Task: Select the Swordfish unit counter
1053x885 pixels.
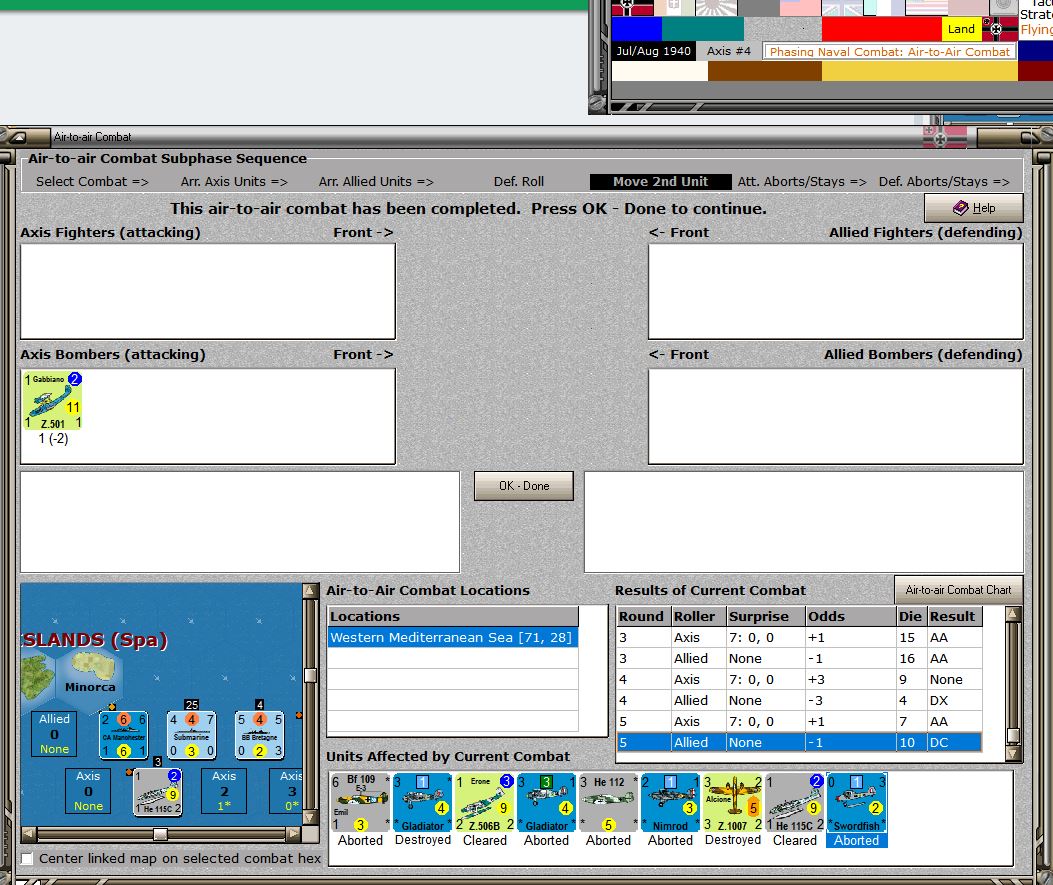Action: (856, 802)
